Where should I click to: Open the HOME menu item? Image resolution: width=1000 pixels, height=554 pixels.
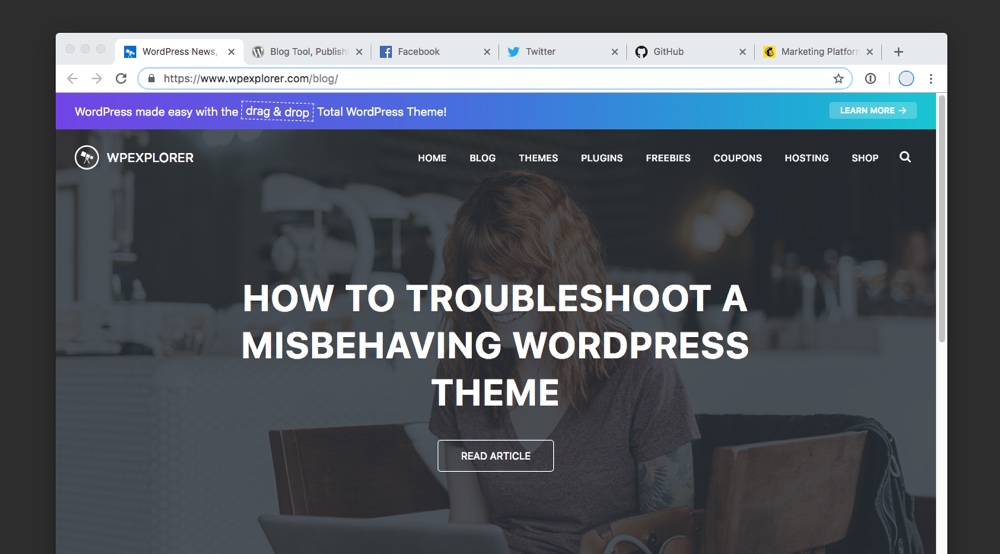[432, 158]
